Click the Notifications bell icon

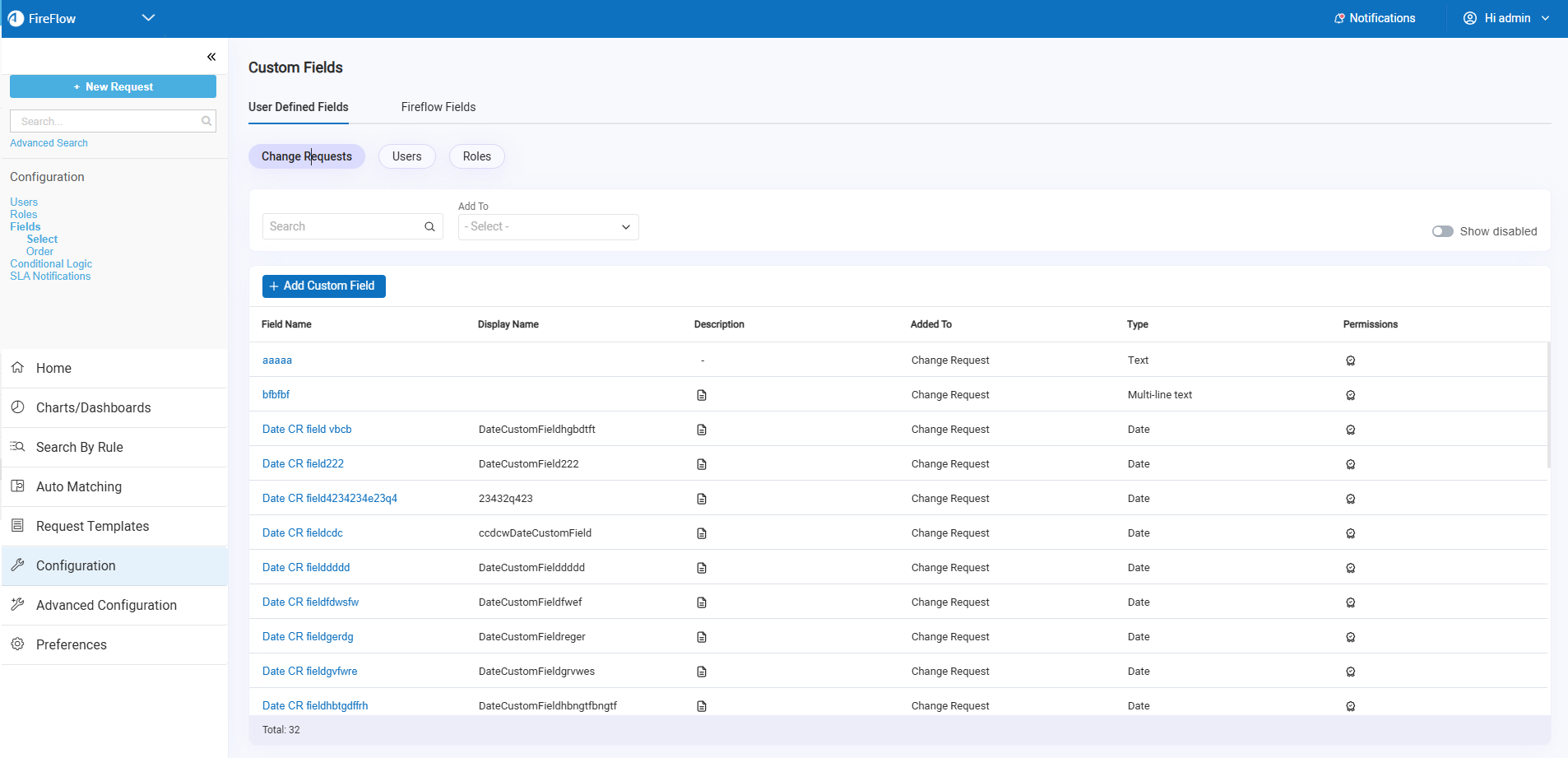tap(1339, 18)
